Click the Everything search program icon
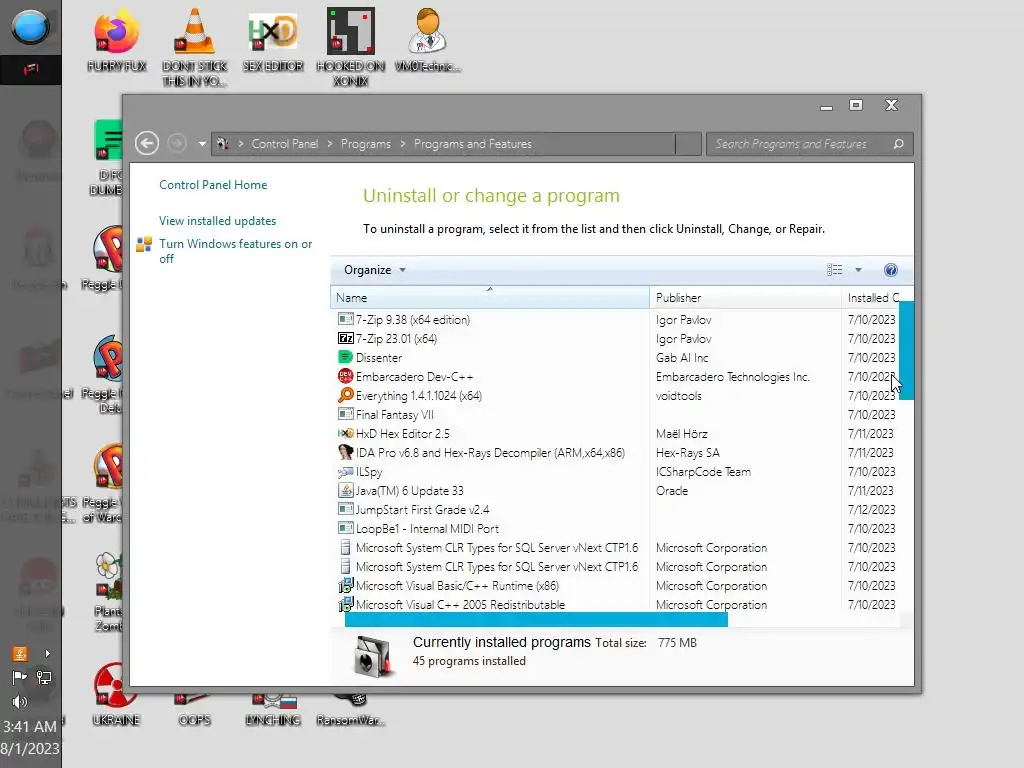The image size is (1024, 768). click(x=345, y=395)
